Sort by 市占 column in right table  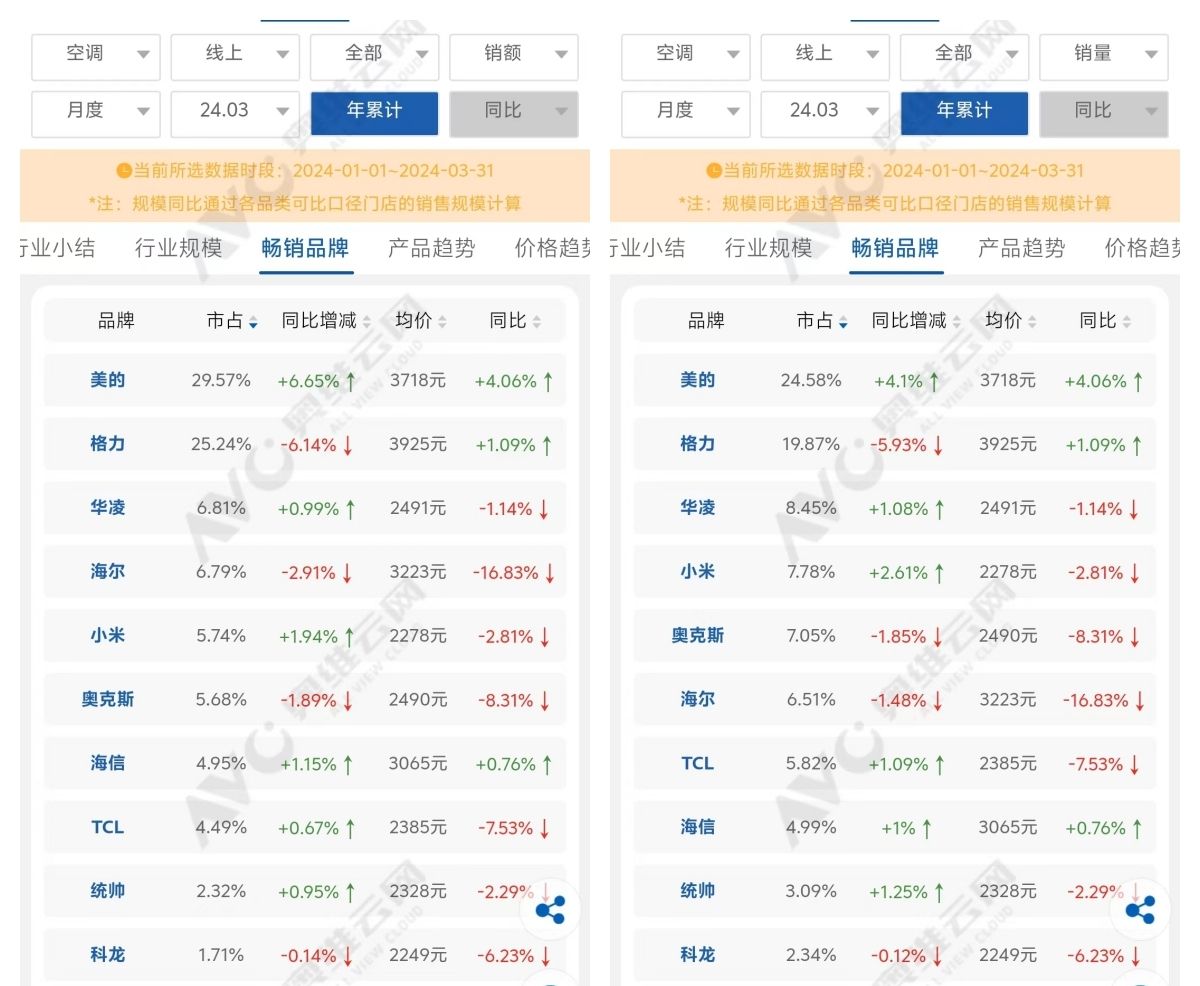coord(822,321)
